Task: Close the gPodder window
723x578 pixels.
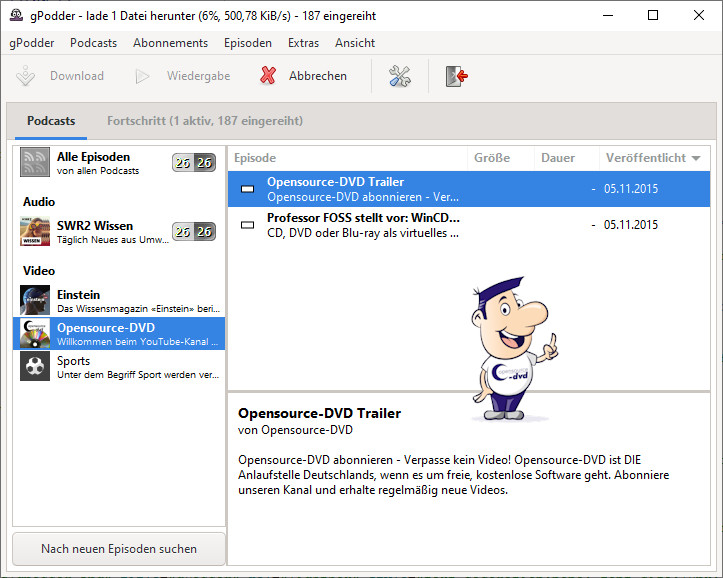Action: click(x=699, y=15)
